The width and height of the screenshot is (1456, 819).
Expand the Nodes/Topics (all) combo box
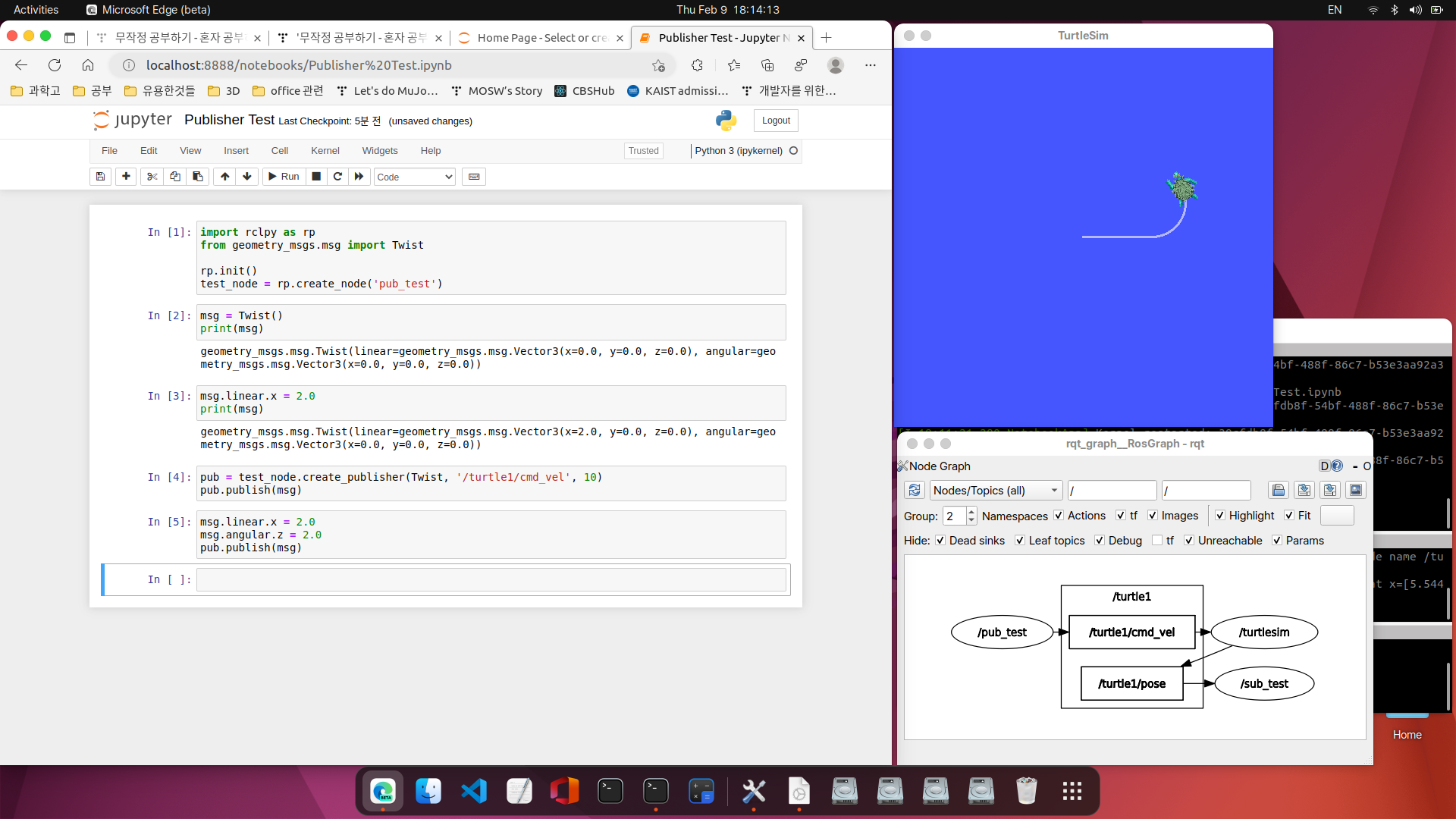[995, 491]
